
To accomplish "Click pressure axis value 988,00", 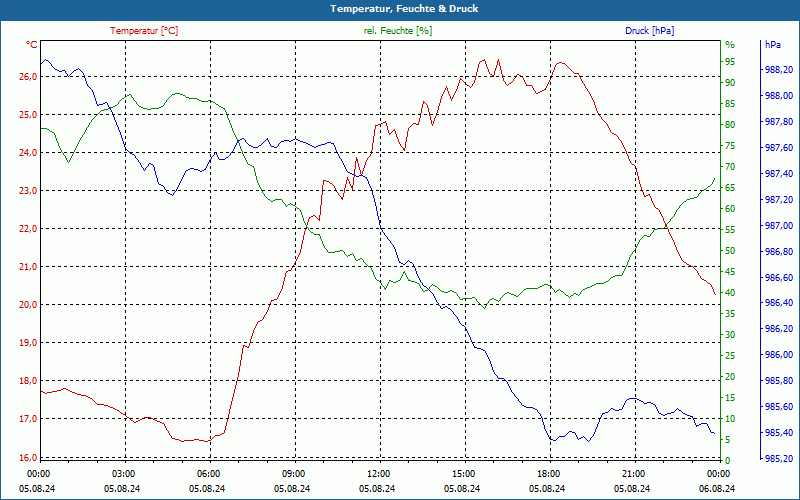I will point(779,95).
